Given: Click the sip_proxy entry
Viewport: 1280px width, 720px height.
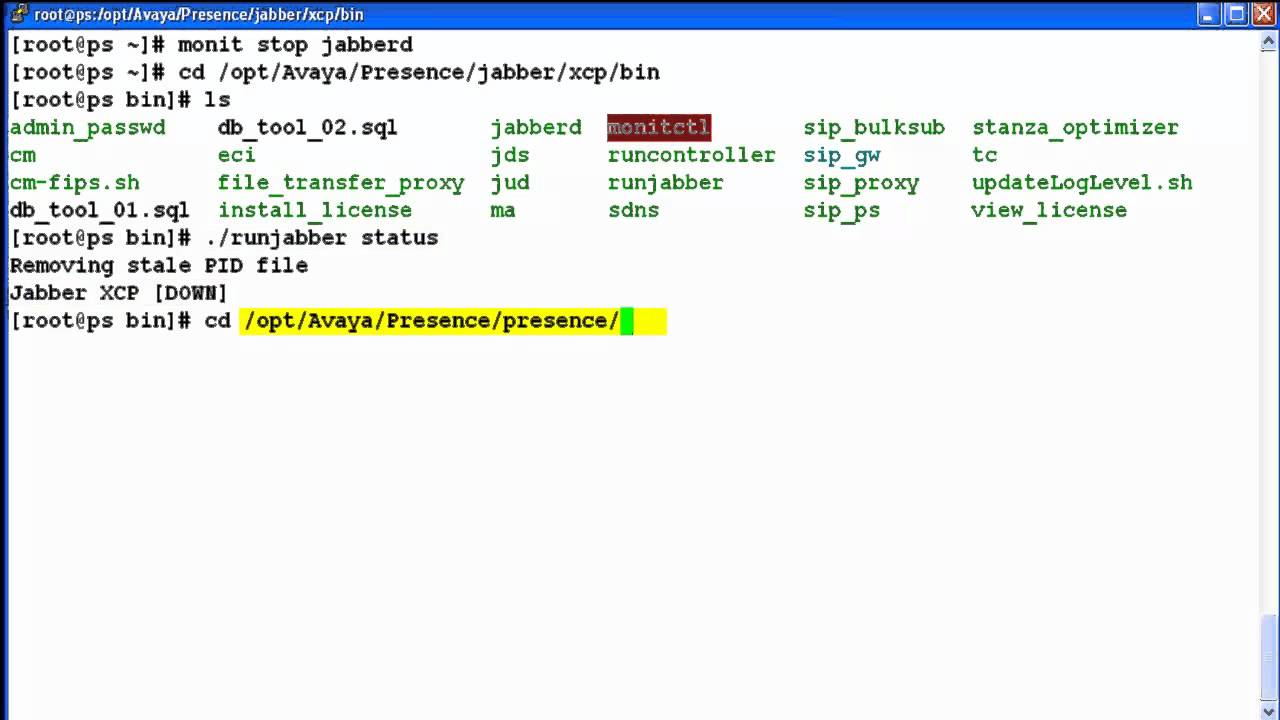Looking at the screenshot, I should (861, 183).
